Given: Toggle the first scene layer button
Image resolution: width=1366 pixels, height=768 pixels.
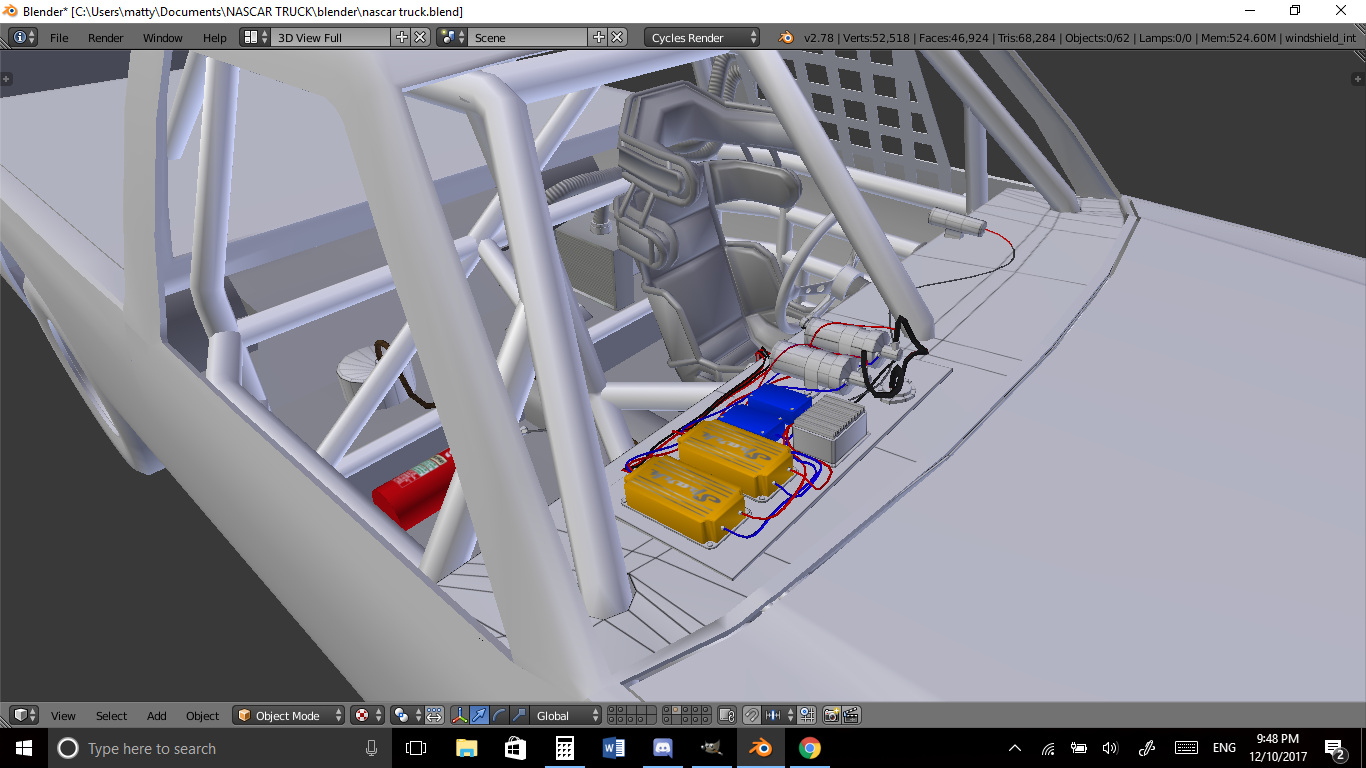Looking at the screenshot, I should pyautogui.click(x=613, y=711).
